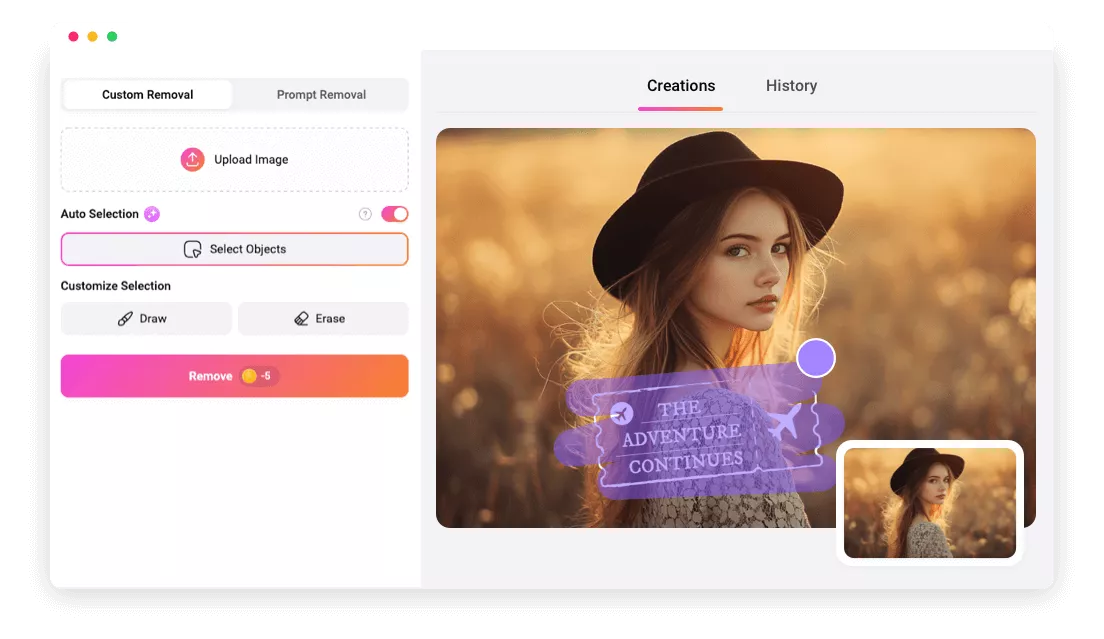Click the AI sparkle badge beside Auto Selection
The image size is (1104, 639).
click(x=151, y=213)
